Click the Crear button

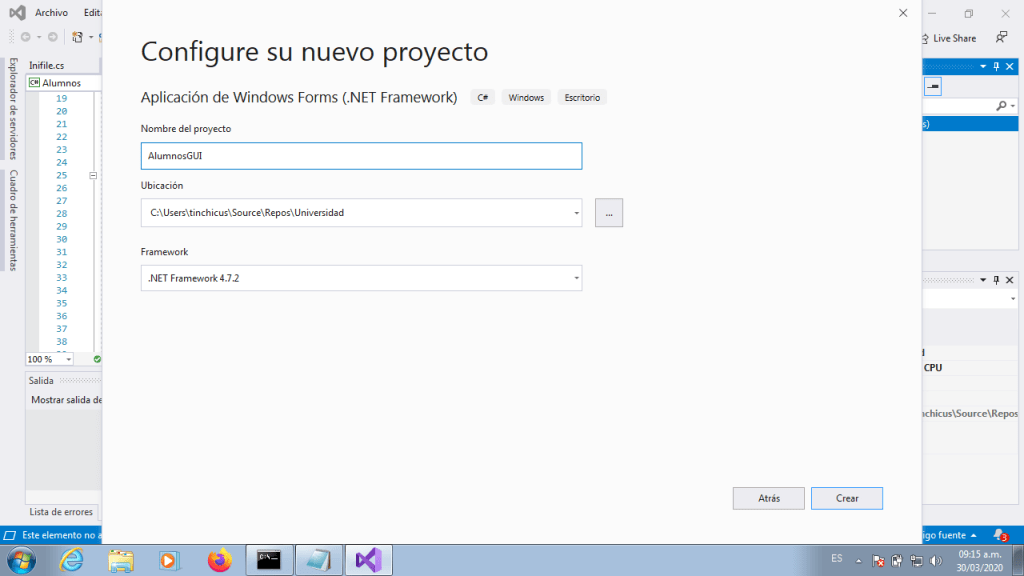846,498
